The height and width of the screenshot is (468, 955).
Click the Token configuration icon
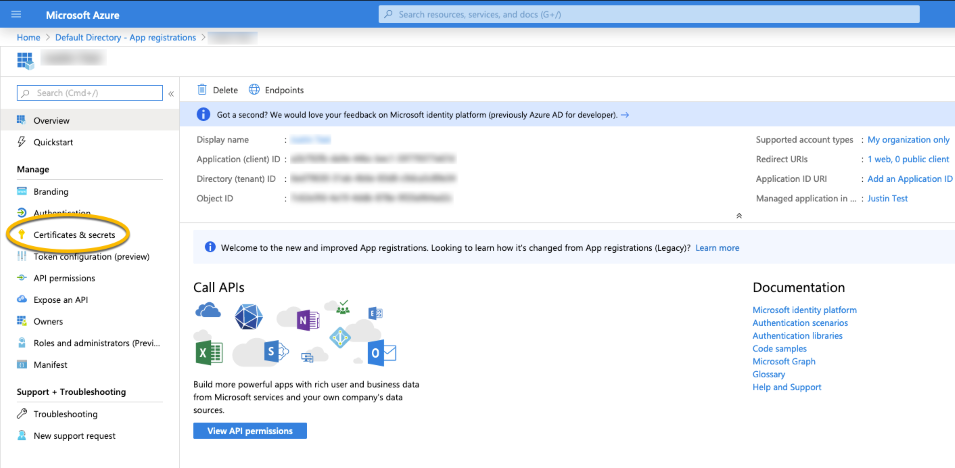pos(21,257)
